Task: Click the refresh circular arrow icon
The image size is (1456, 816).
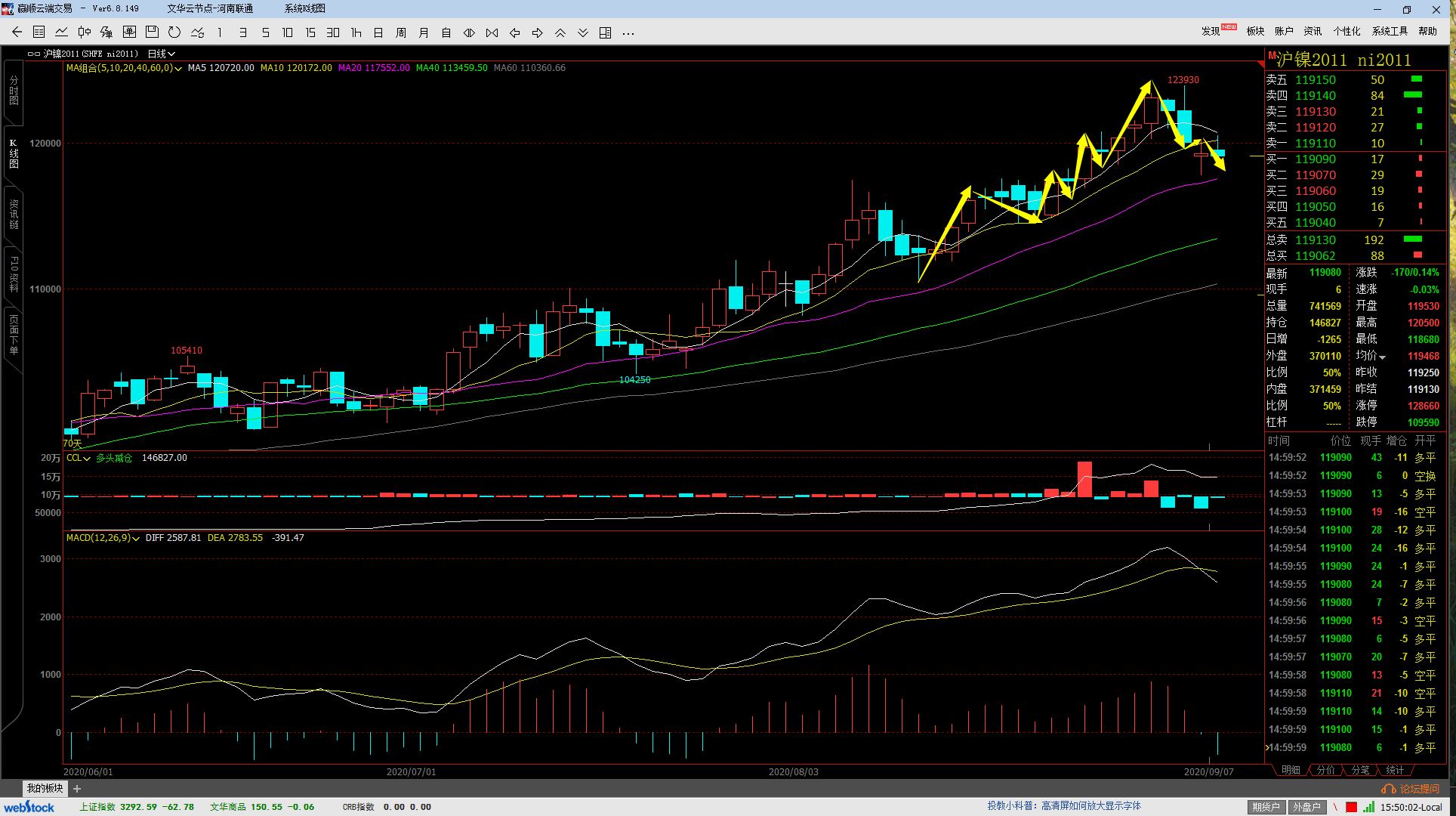Action: tap(174, 32)
